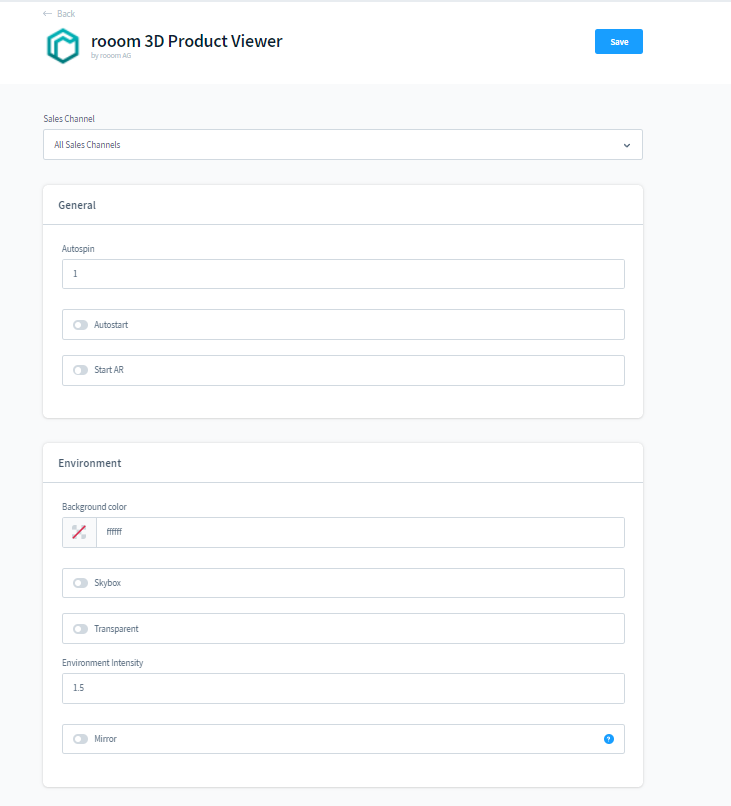Screen dimensions: 731x806
Task: Click the Background color hex text field
Action: (x=360, y=532)
